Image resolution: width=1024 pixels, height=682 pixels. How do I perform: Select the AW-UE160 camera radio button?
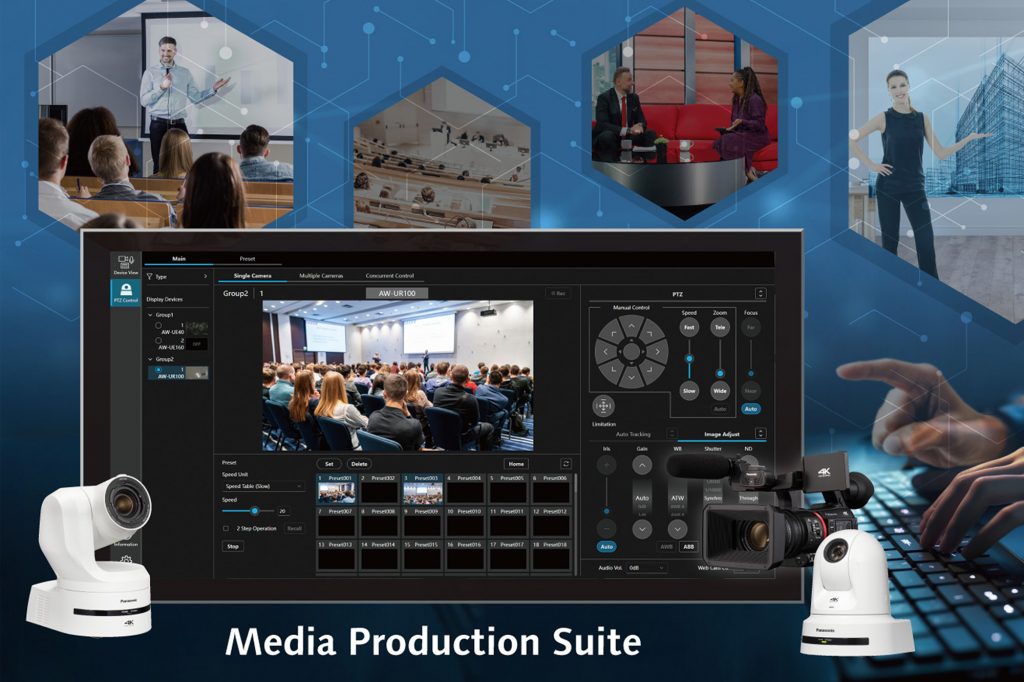pyautogui.click(x=158, y=340)
